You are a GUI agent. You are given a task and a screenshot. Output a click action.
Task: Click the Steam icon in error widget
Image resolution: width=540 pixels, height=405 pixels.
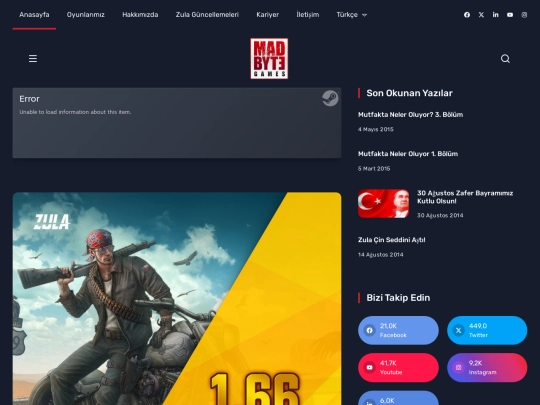tap(330, 98)
